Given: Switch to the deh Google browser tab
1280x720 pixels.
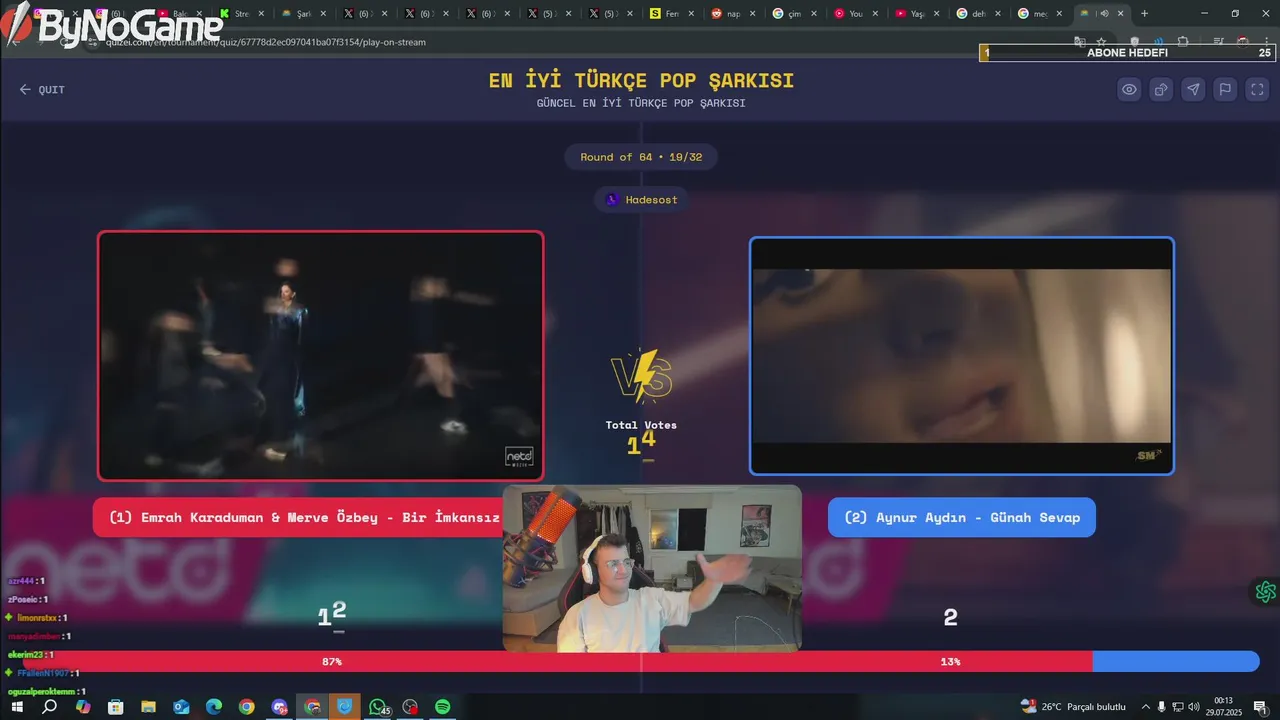Looking at the screenshot, I should pyautogui.click(x=979, y=14).
